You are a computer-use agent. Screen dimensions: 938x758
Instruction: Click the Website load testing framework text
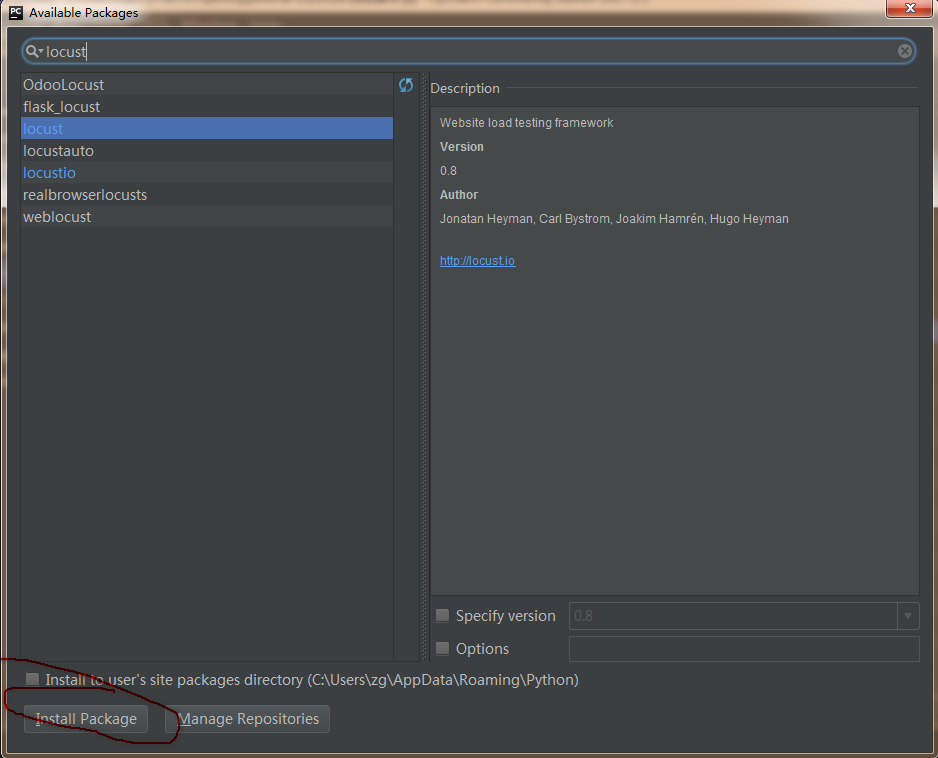(x=526, y=123)
